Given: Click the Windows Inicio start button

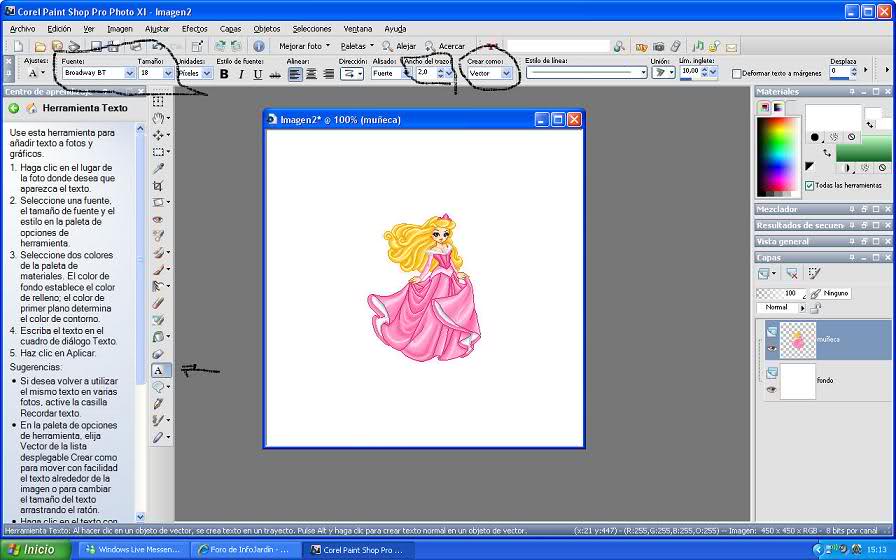Looking at the screenshot, I should (x=35, y=550).
